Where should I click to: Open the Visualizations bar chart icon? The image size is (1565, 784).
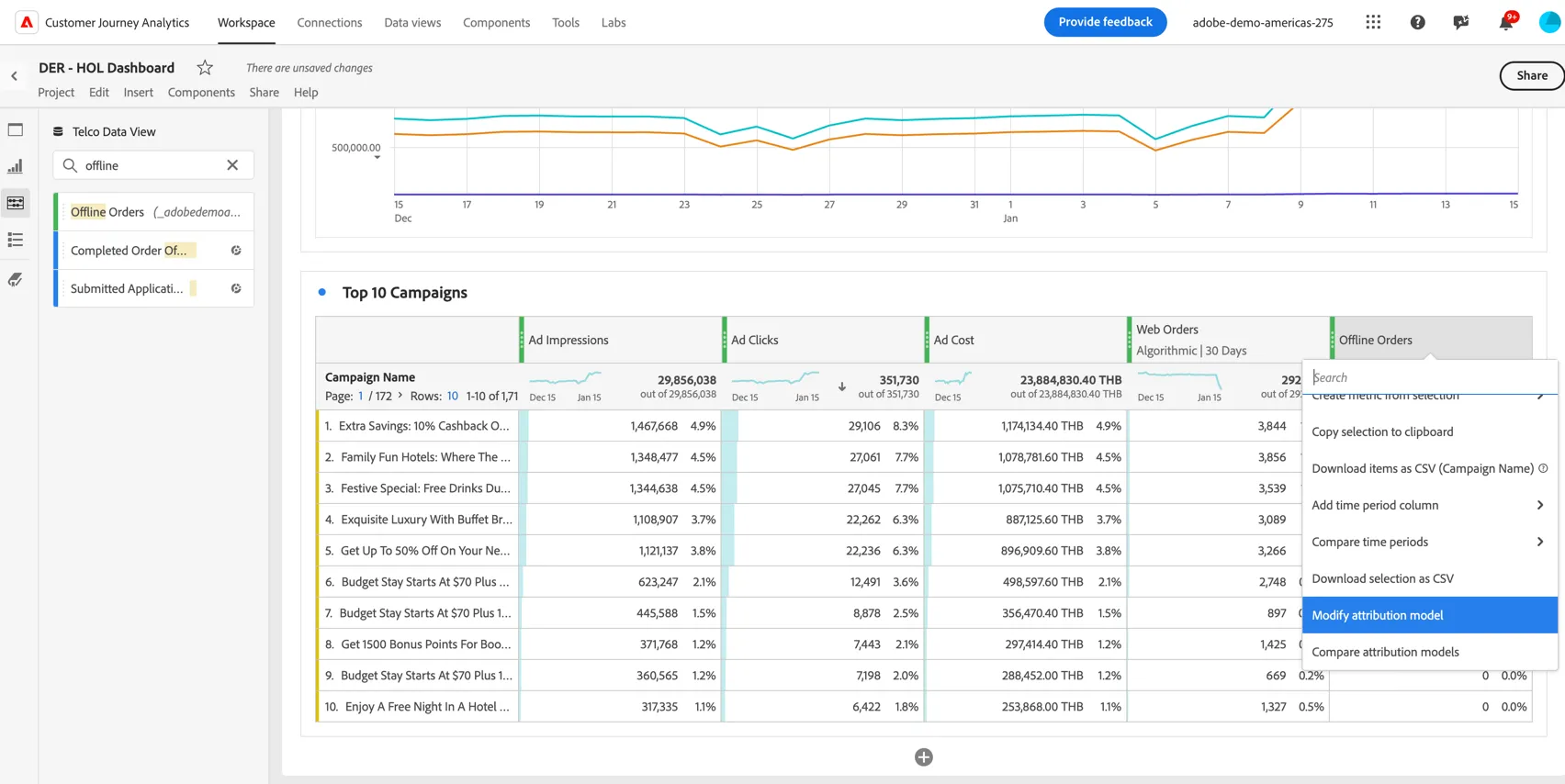click(16, 166)
